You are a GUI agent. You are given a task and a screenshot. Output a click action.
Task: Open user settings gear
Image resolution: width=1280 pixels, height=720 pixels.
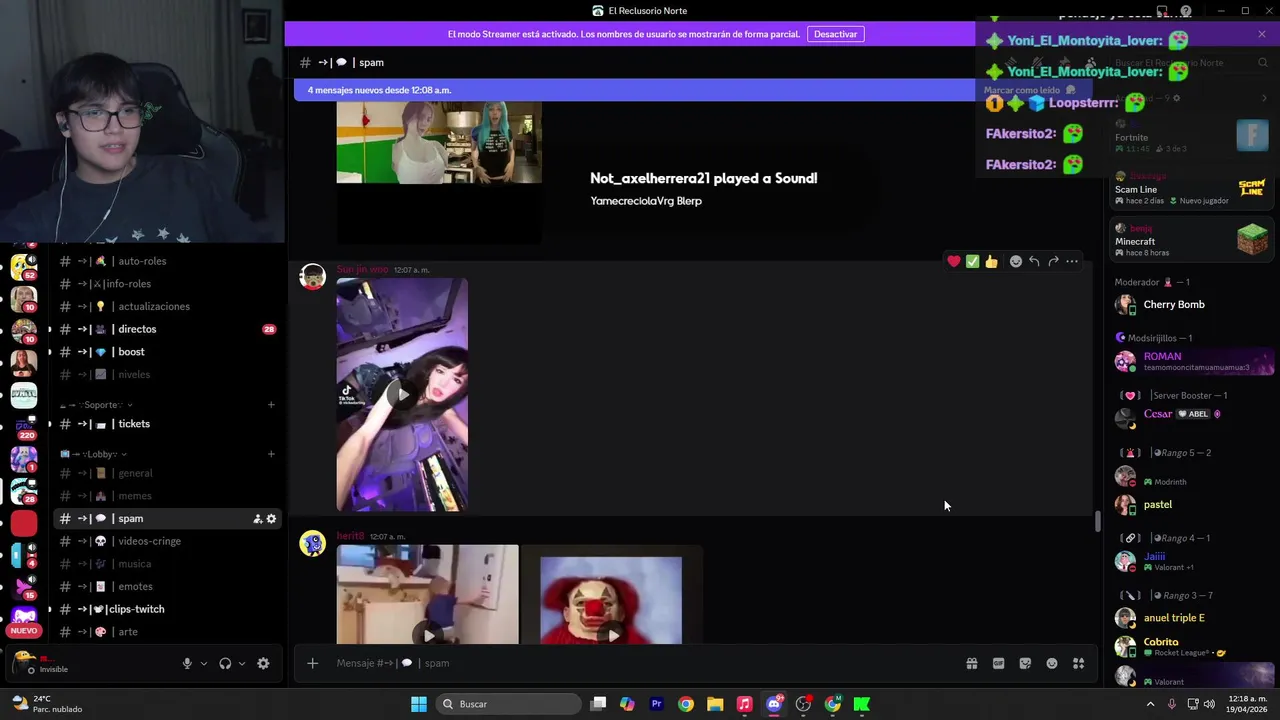[263, 663]
